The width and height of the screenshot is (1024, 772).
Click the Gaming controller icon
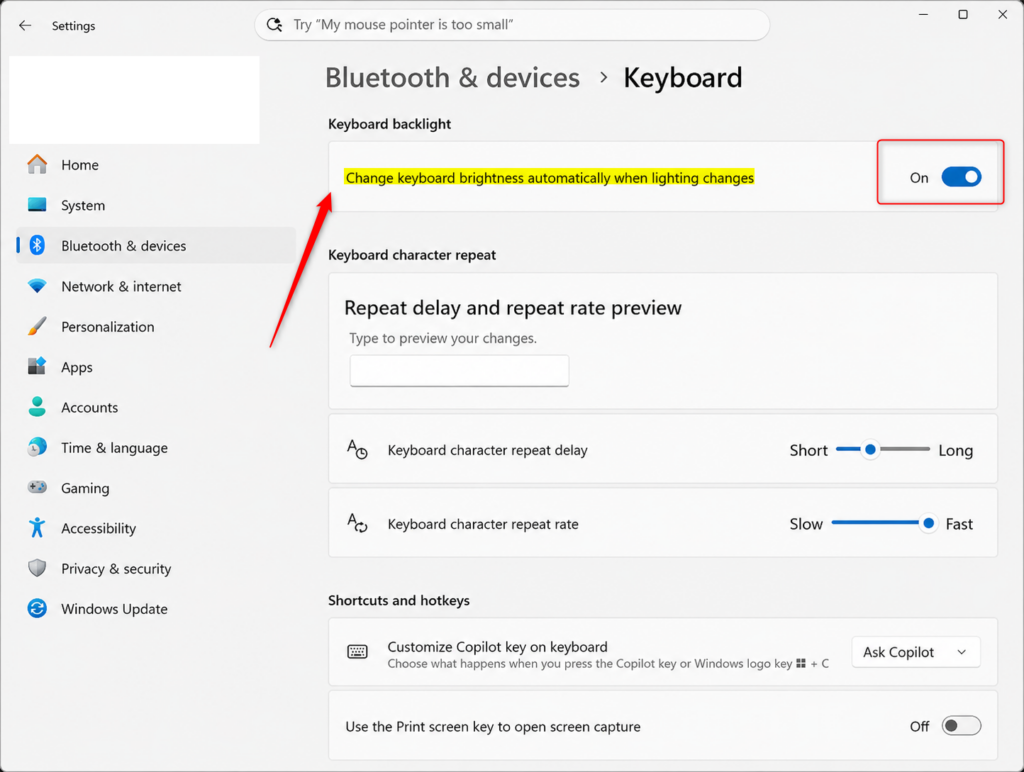point(37,487)
